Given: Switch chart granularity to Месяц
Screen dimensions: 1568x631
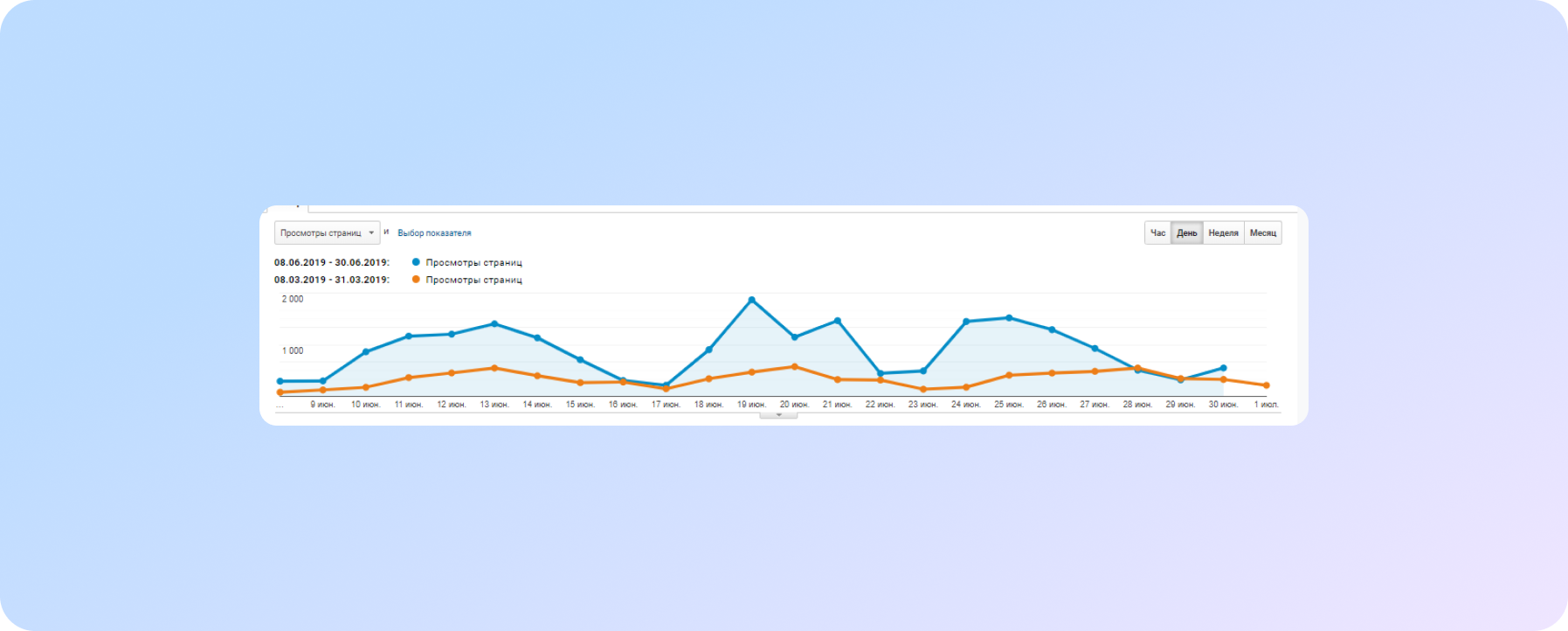Looking at the screenshot, I should [x=1262, y=232].
